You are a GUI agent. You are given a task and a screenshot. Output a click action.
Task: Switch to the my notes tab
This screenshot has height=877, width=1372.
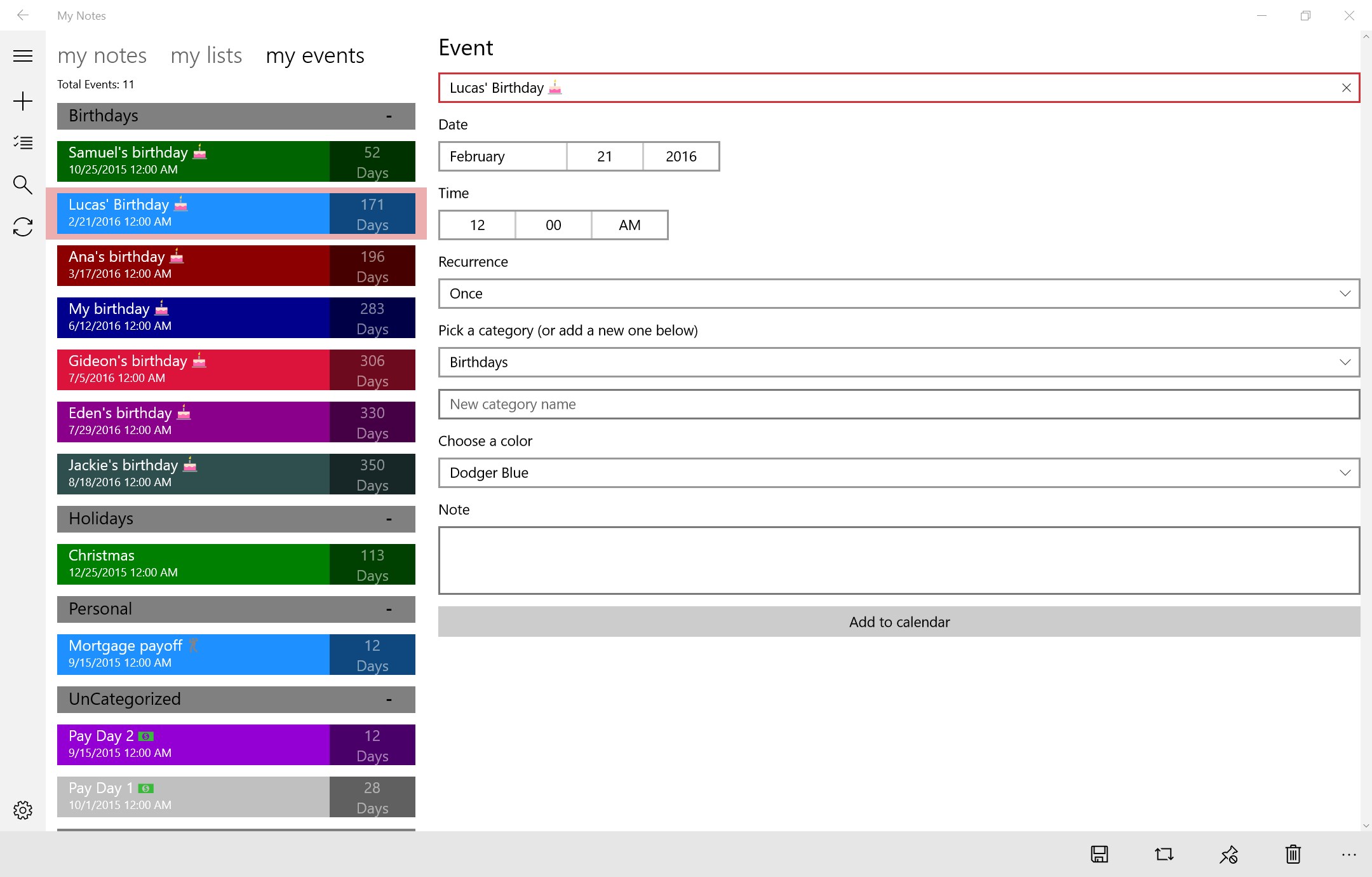(x=102, y=56)
